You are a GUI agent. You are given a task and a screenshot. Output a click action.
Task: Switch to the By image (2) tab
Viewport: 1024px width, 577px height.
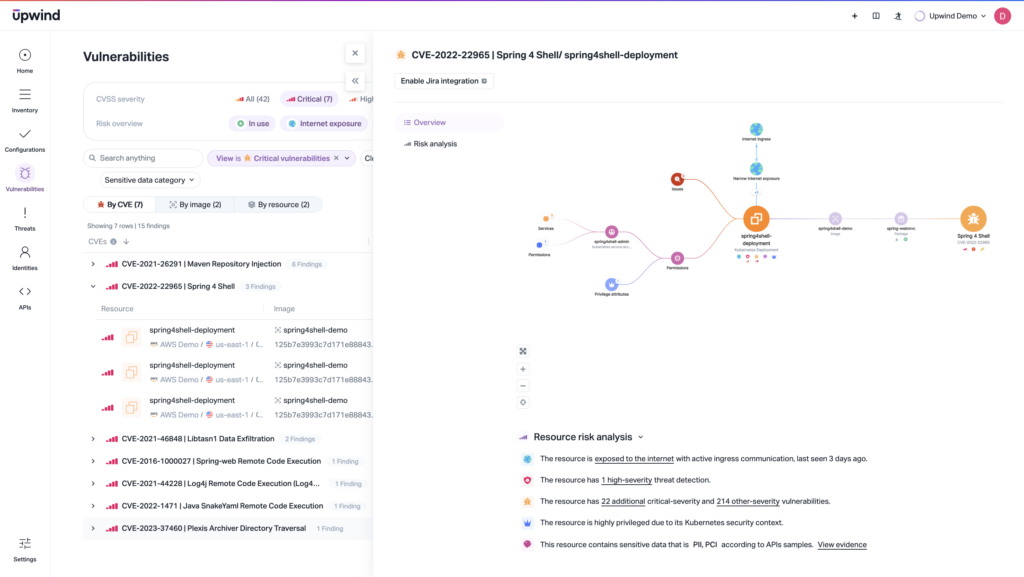195,204
